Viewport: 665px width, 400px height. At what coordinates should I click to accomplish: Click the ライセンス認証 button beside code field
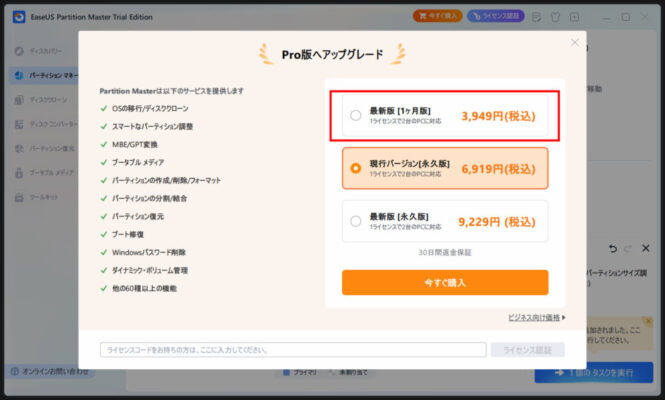pyautogui.click(x=528, y=350)
